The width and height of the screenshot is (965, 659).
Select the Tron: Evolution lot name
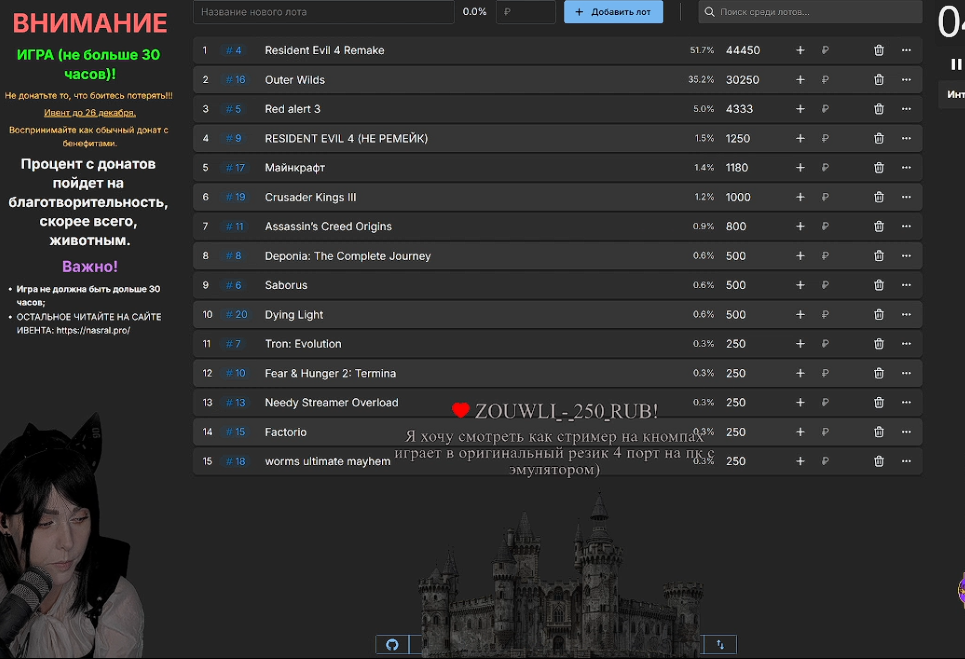tap(303, 344)
